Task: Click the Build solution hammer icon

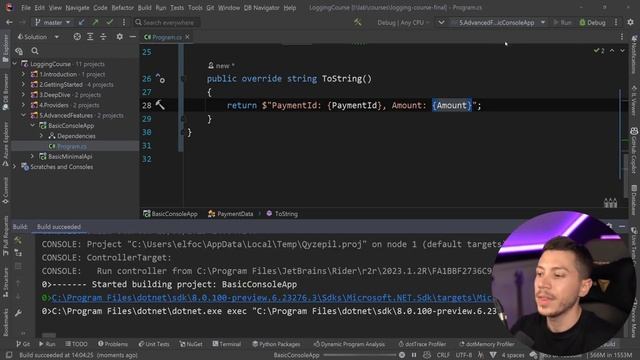Action: tap(358, 22)
